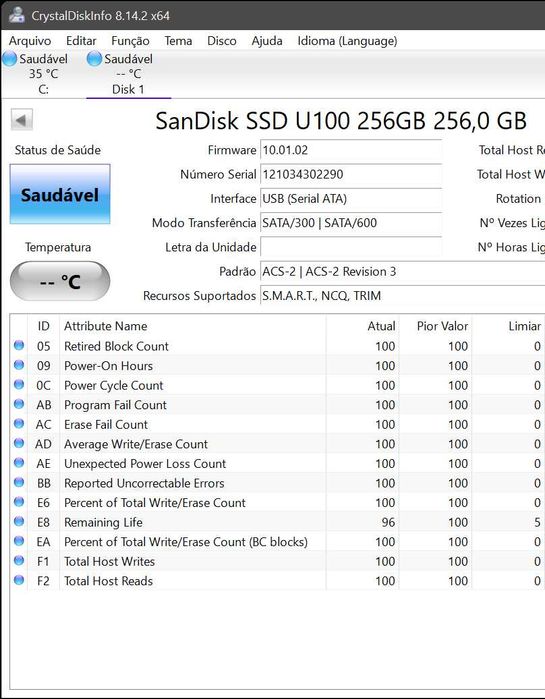Click the previous disk arrow button
This screenshot has height=699, width=545.
pos(21,120)
